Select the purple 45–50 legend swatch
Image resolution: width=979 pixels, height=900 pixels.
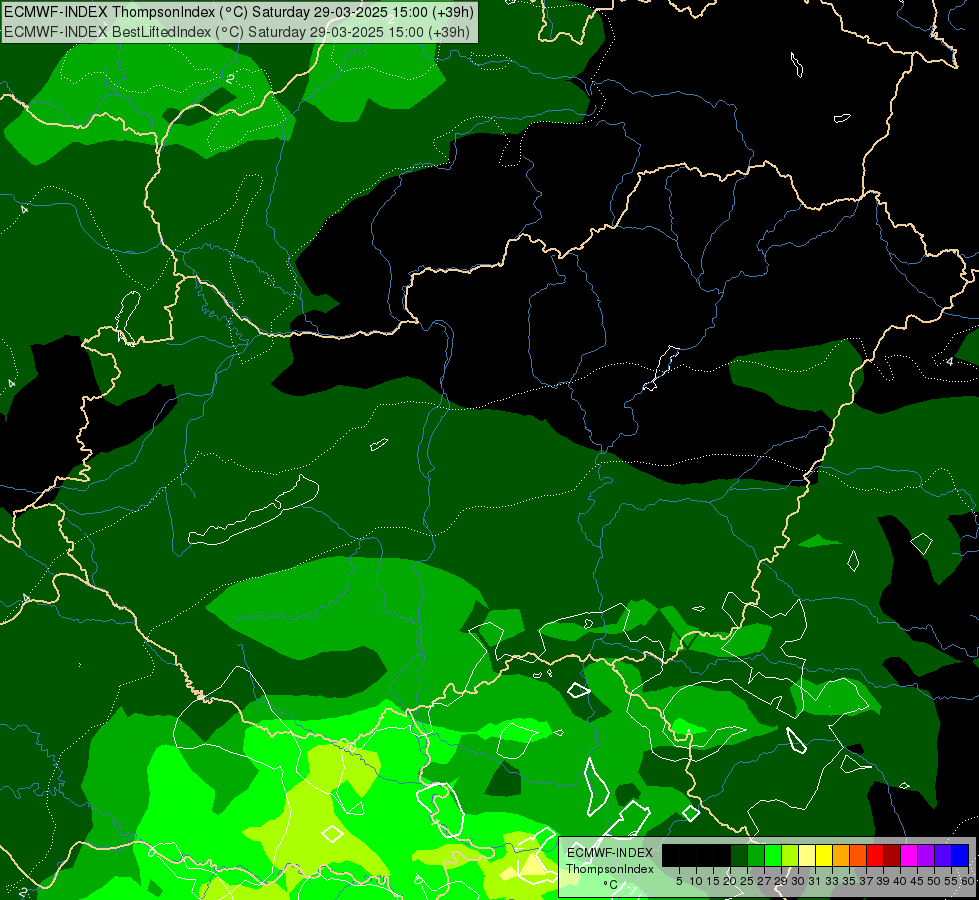927,855
